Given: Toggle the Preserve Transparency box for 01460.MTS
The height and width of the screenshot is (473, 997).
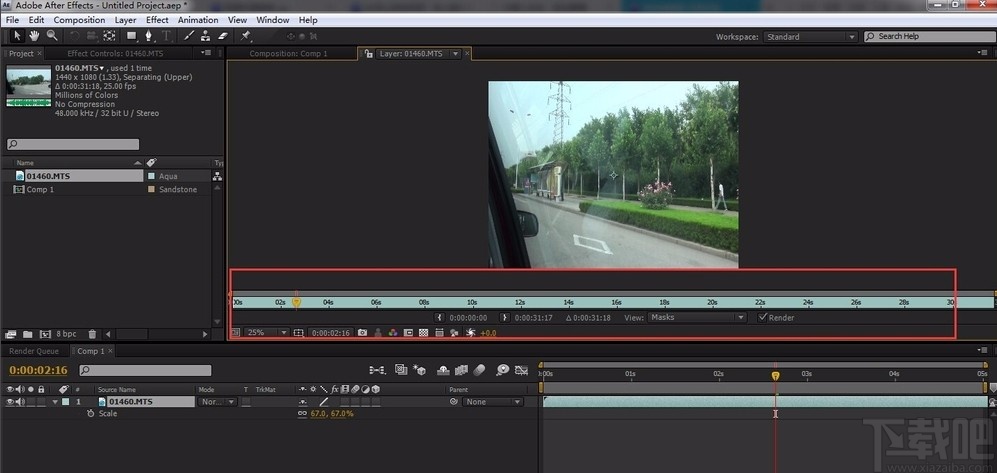Looking at the screenshot, I should [x=246, y=402].
